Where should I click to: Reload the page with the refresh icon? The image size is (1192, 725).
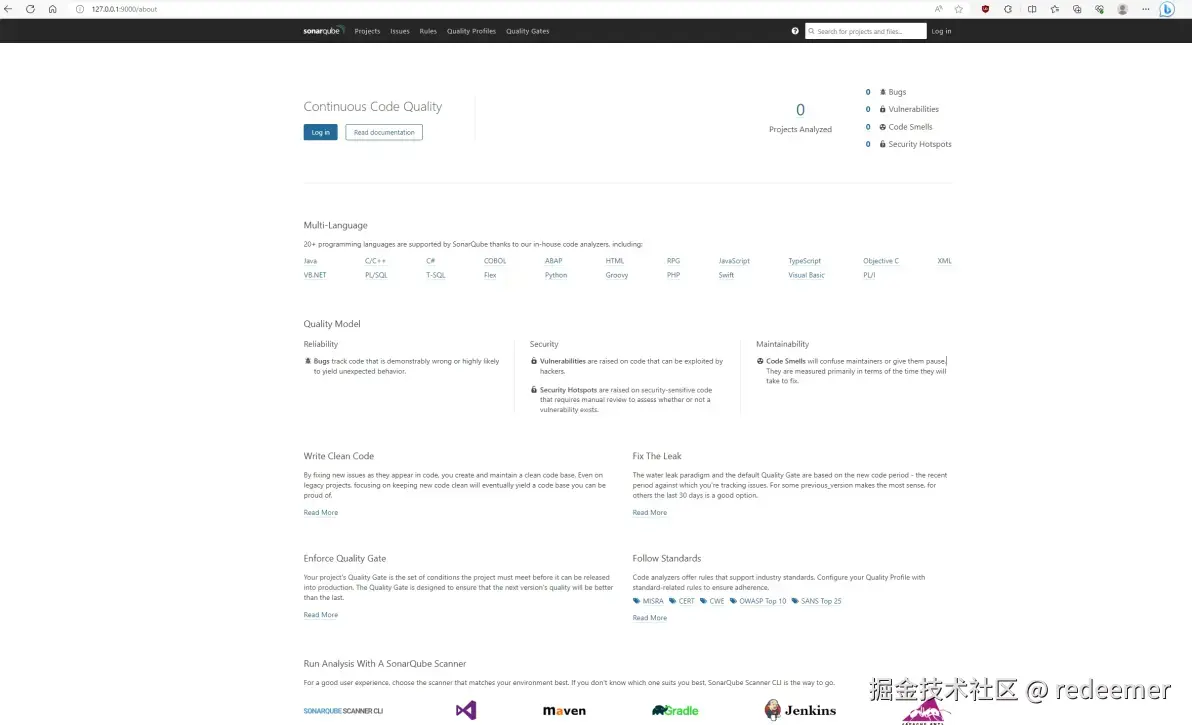(x=30, y=9)
